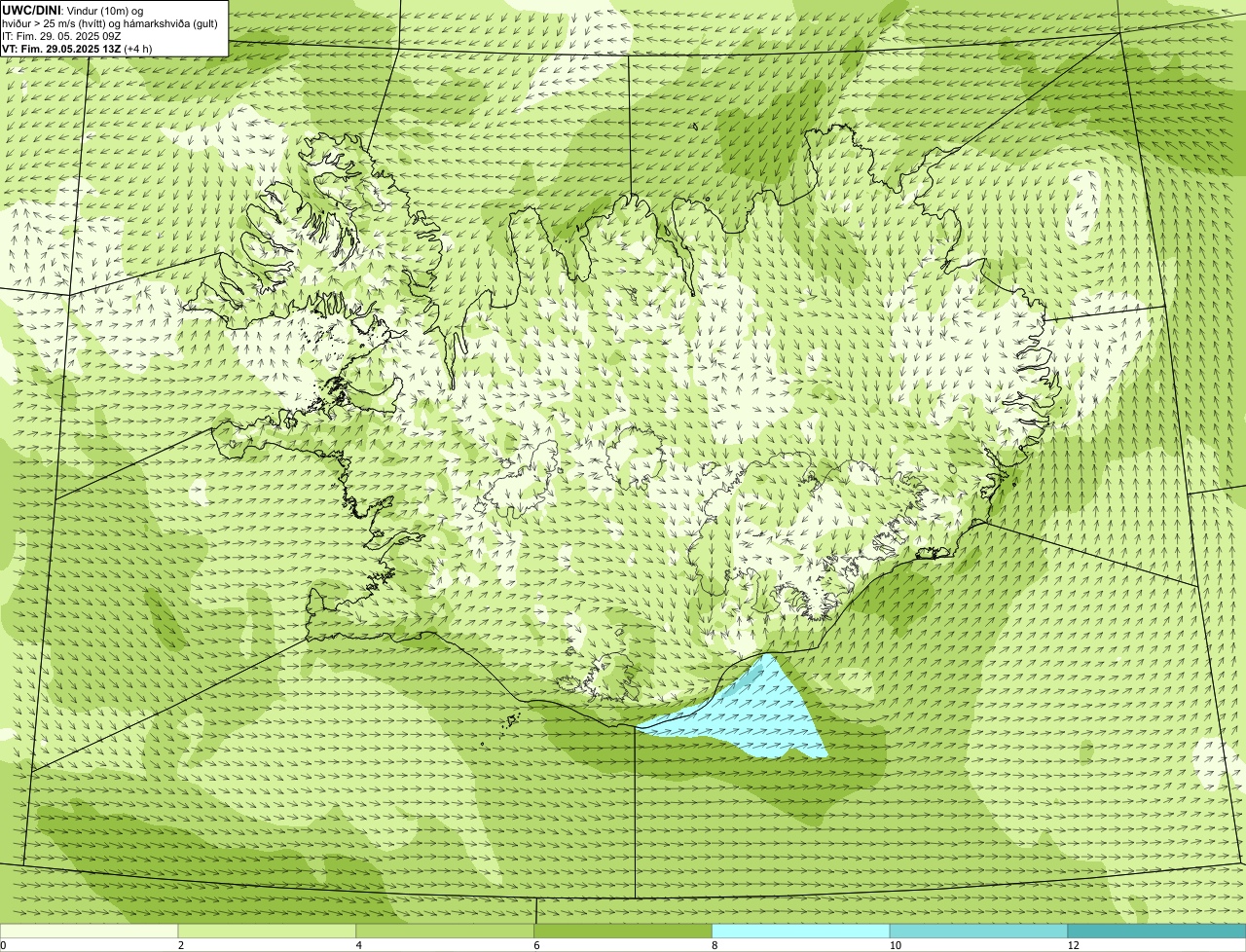The image size is (1246, 952).
Task: Click the '12' scale label on the colorbar
Action: point(1073,945)
